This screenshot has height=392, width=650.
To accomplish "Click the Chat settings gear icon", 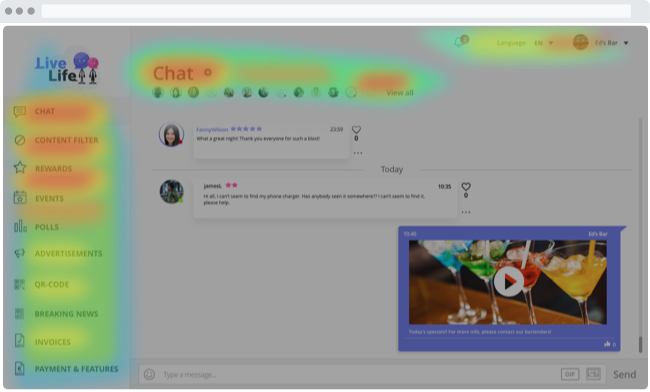I will click(x=208, y=73).
